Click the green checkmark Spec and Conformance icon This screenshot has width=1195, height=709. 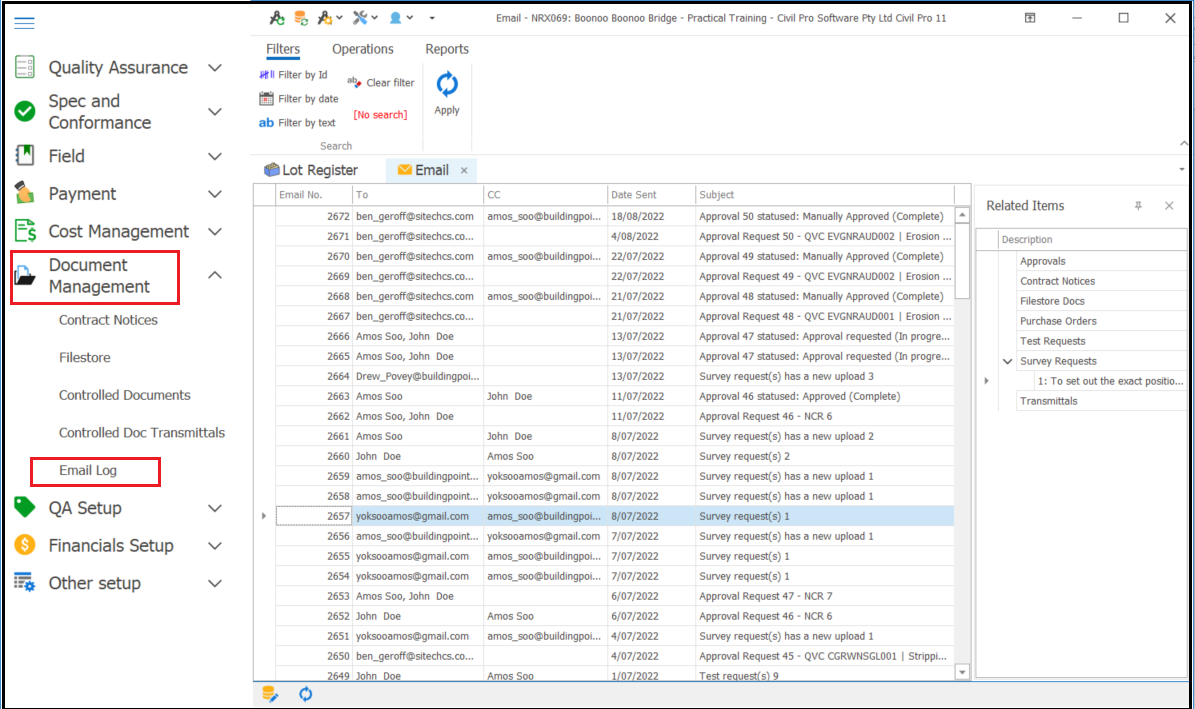(x=25, y=112)
